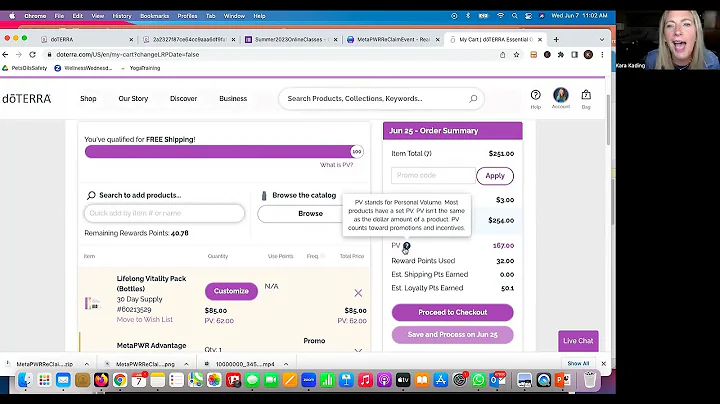Image resolution: width=720 pixels, height=404 pixels.
Task: Open the Live Chat button
Action: click(x=578, y=341)
